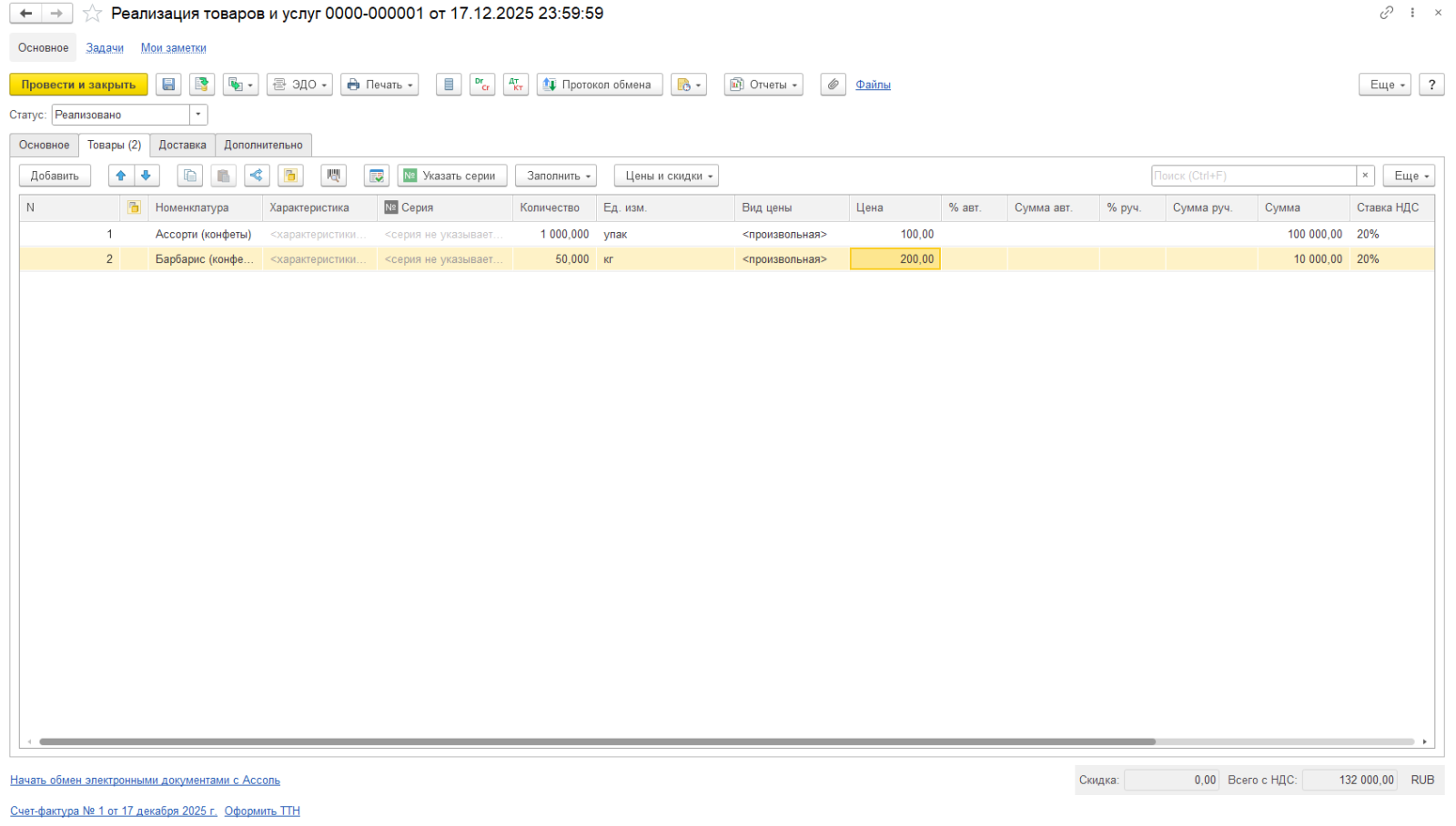
Task: Expand the Цены и скидки menu
Action: (x=666, y=176)
